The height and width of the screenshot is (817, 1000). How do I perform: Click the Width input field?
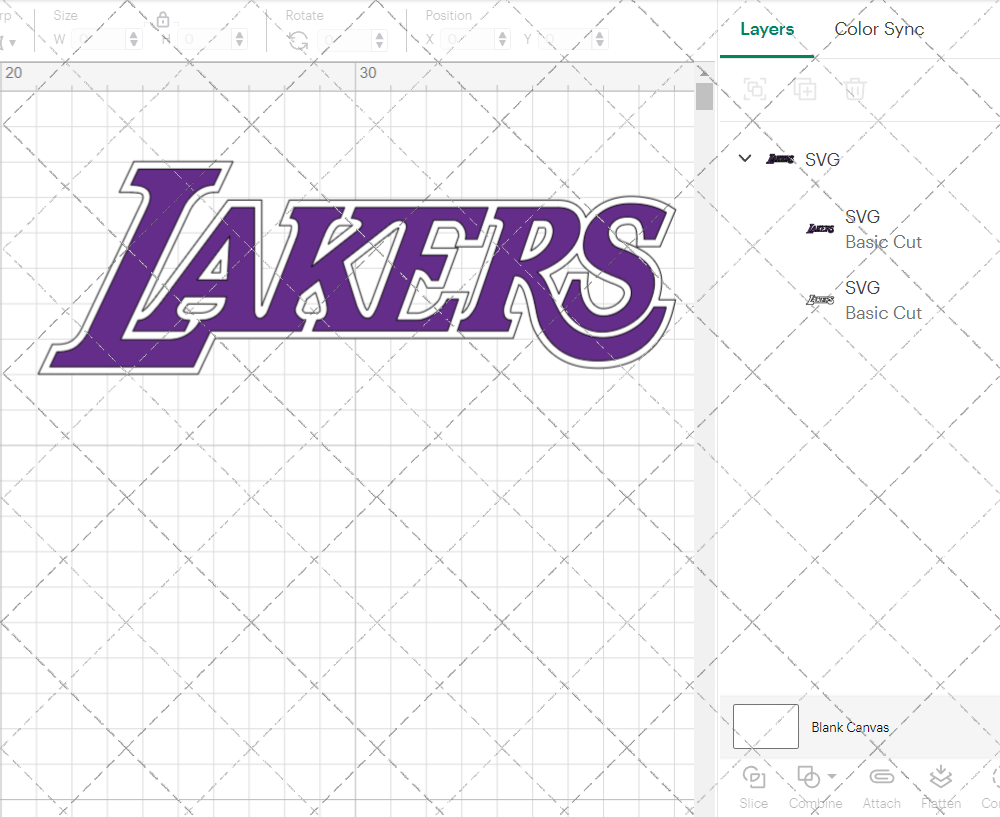tap(99, 40)
